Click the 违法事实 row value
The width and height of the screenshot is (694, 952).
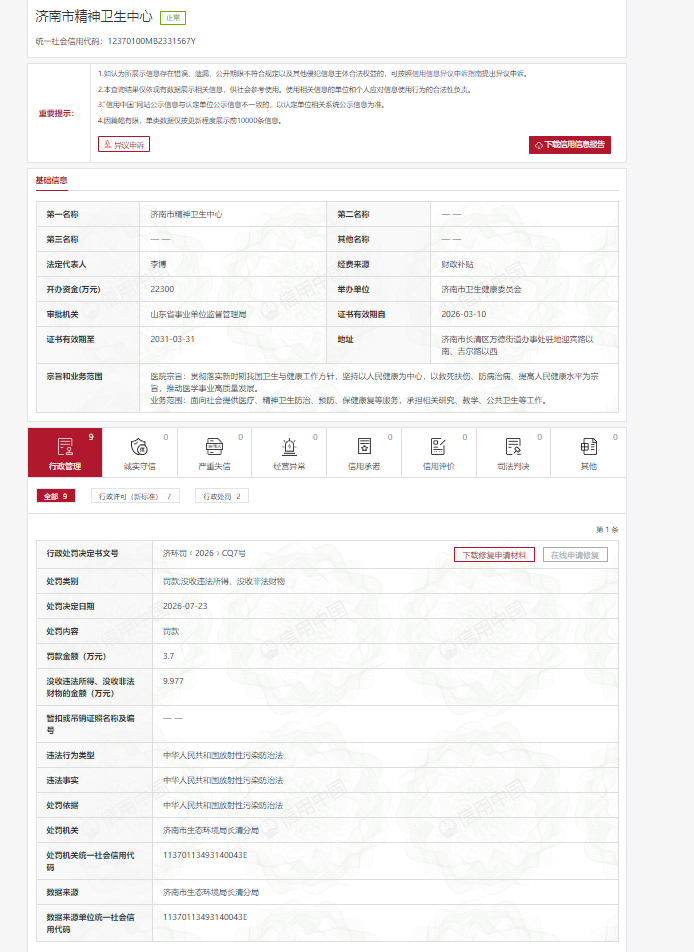223,780
